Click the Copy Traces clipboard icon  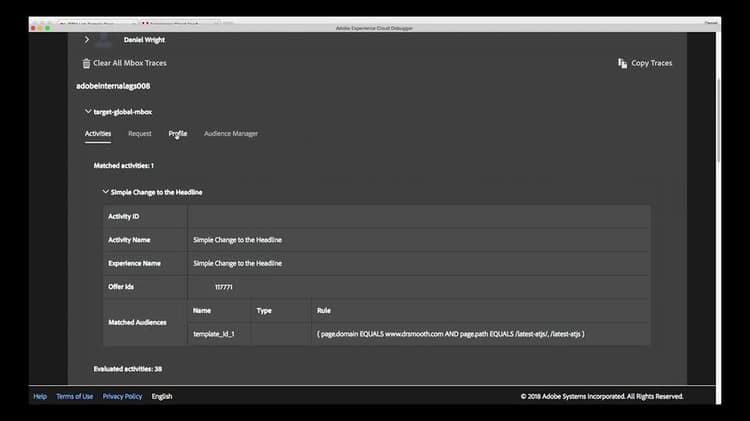pos(622,63)
